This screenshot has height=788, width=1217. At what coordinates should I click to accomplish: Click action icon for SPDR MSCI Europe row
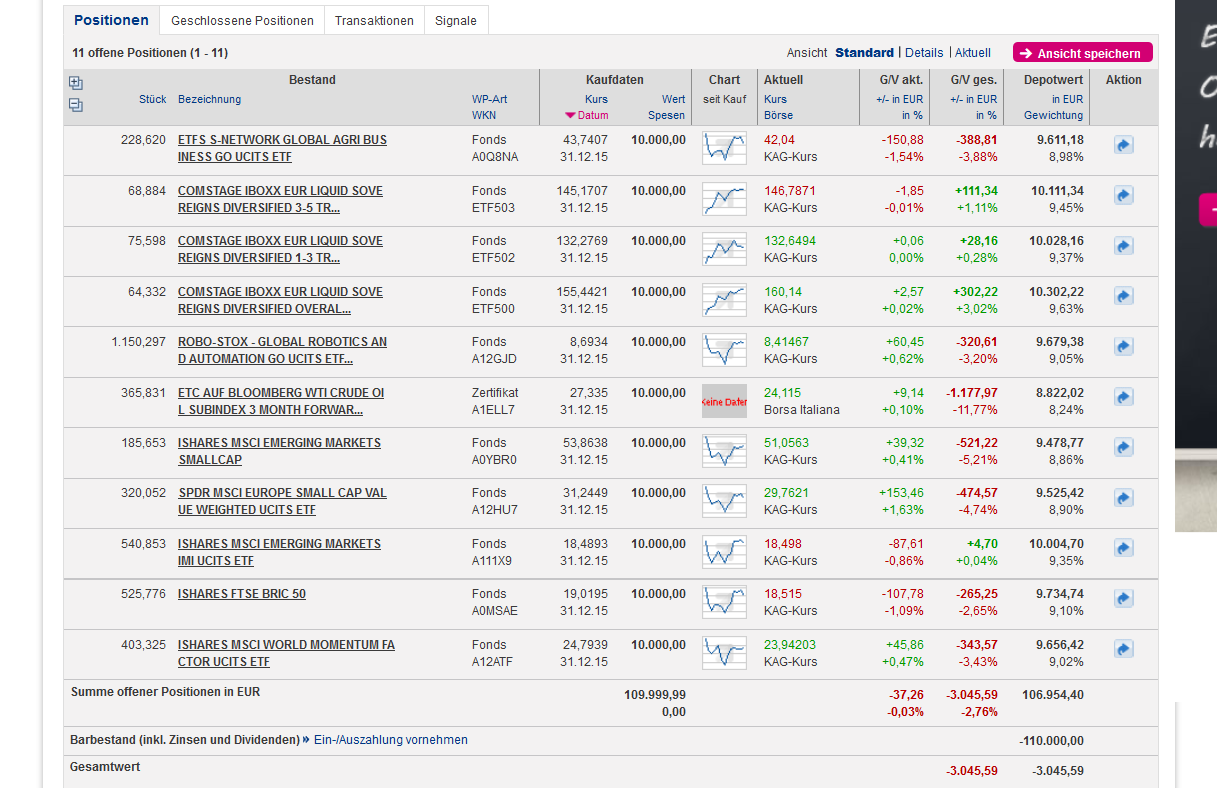click(x=1123, y=498)
